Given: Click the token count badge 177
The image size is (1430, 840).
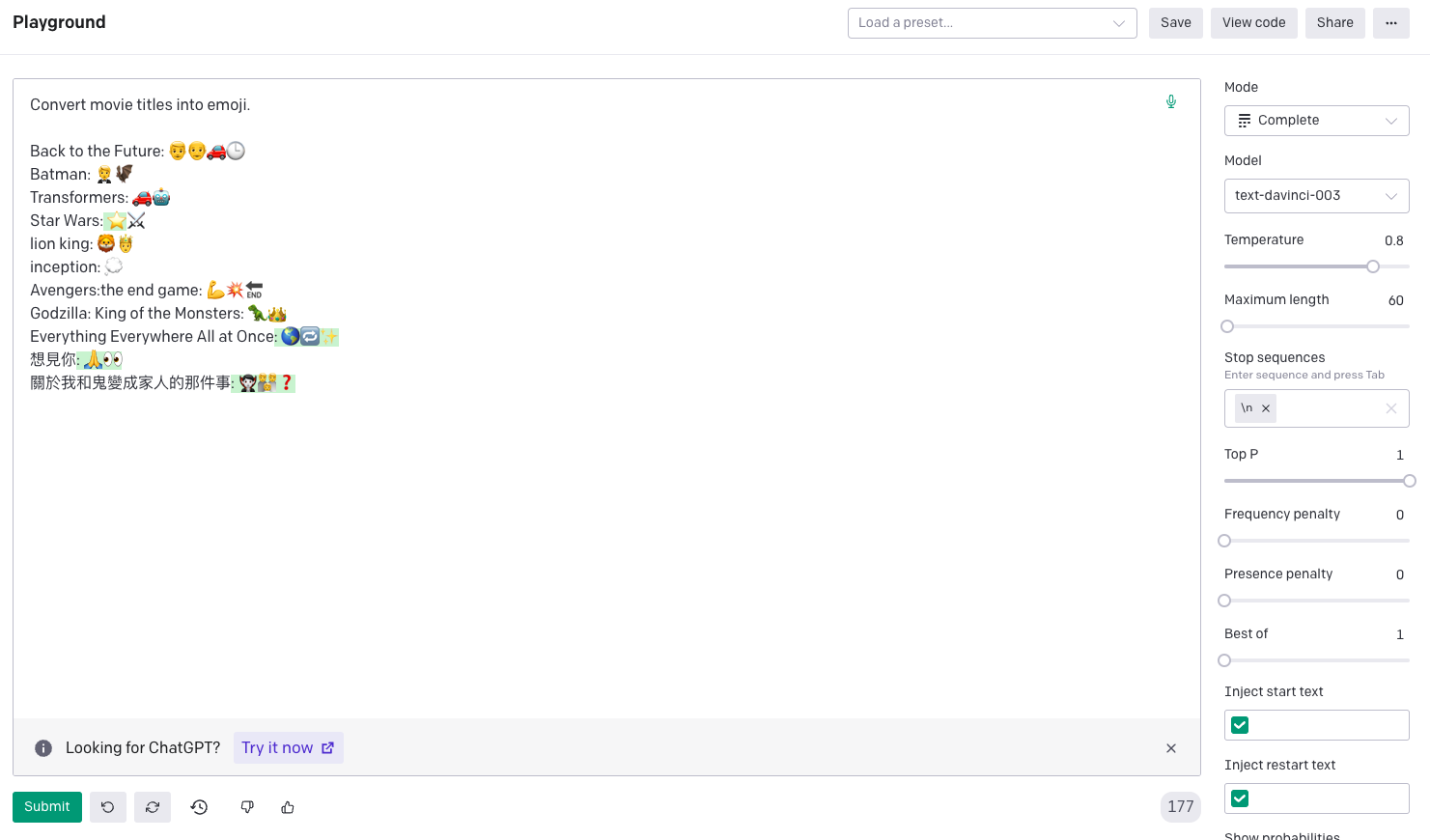Looking at the screenshot, I should (x=1181, y=807).
